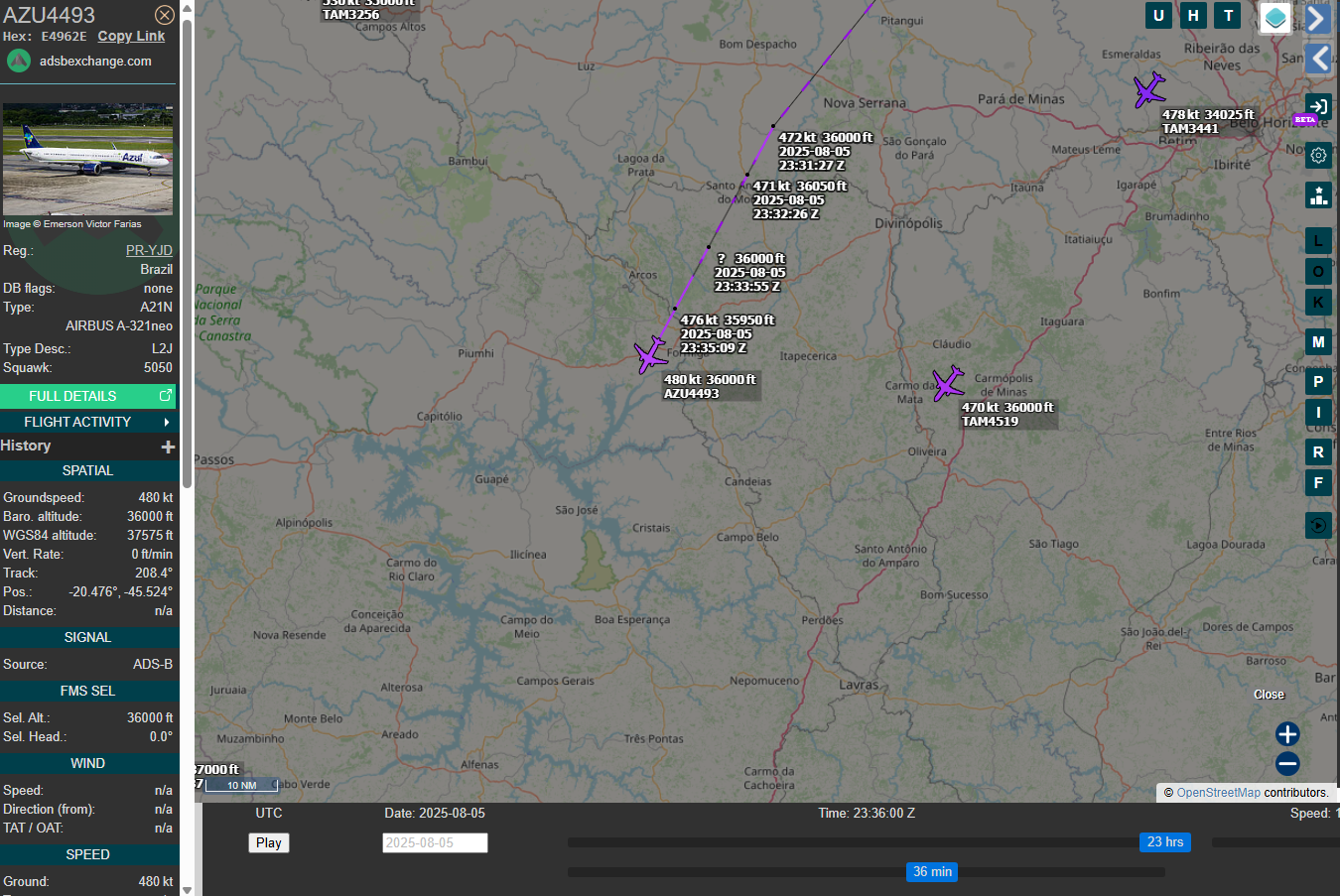The image size is (1340, 896).
Task: Toggle the H button in top bar
Action: click(1193, 15)
